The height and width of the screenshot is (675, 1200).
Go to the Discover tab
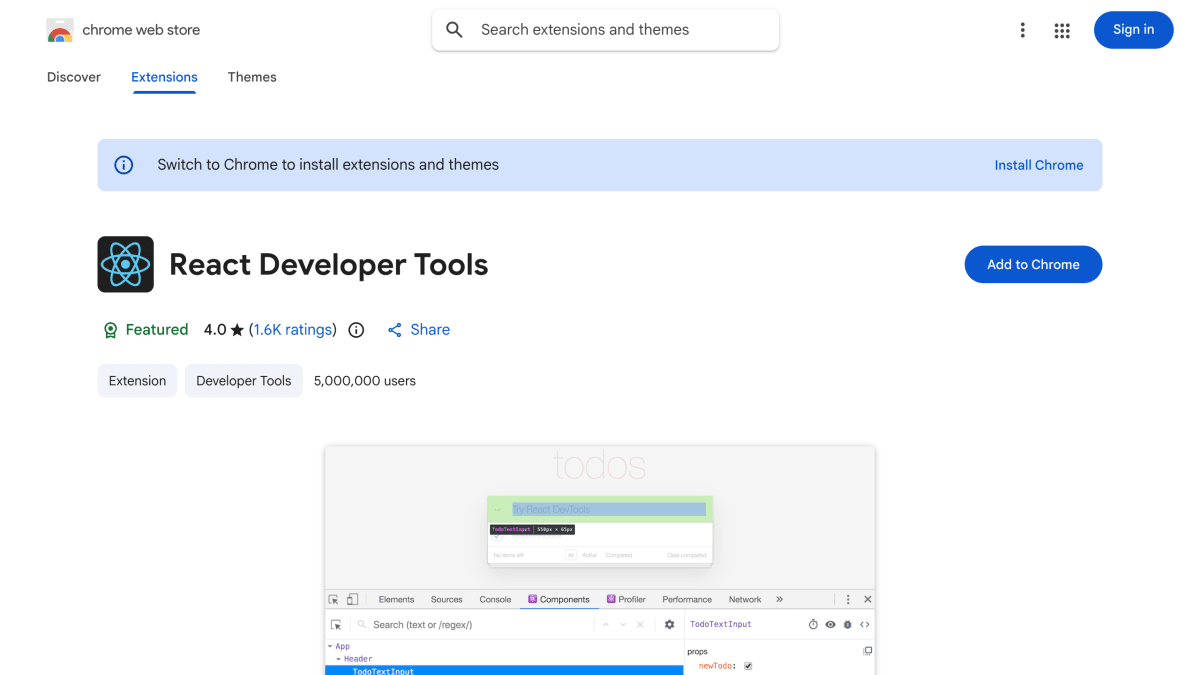[74, 77]
